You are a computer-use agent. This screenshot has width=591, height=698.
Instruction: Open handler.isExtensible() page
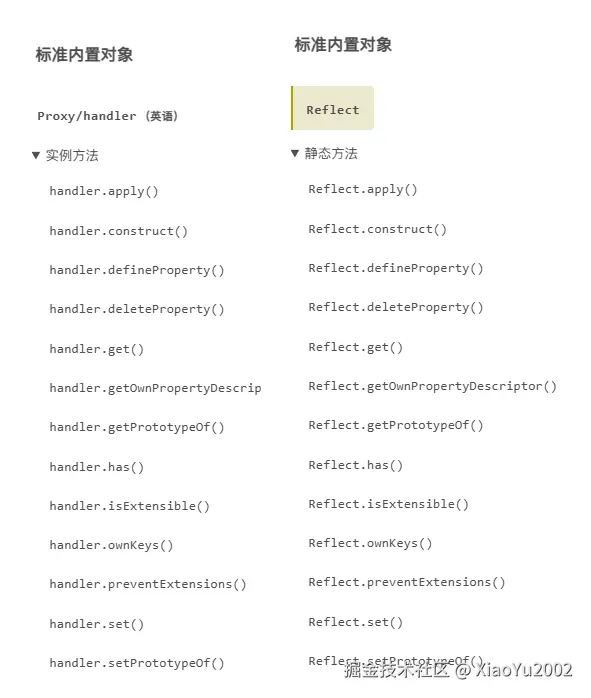[x=130, y=506]
